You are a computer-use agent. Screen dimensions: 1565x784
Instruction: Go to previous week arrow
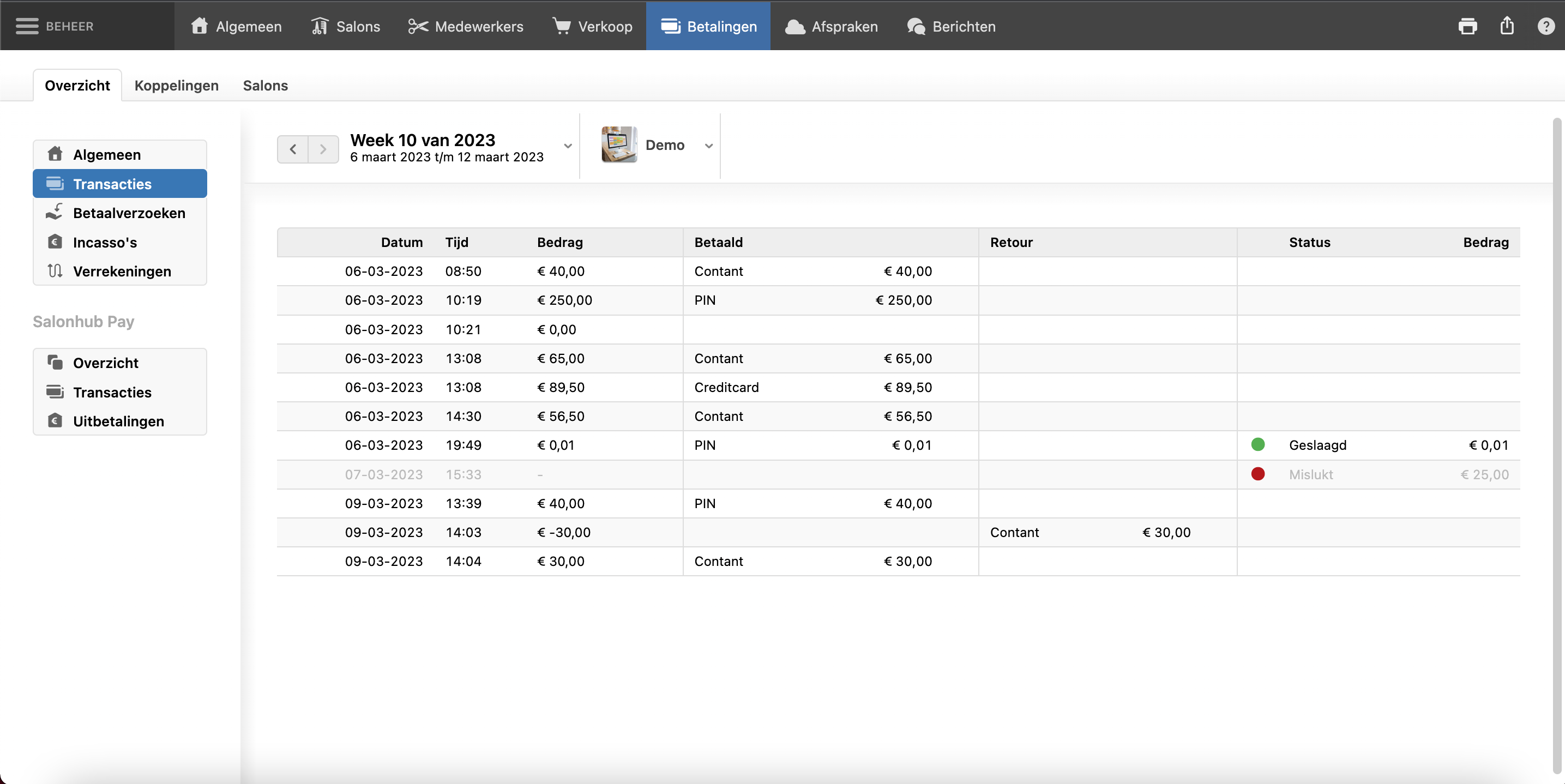[x=293, y=149]
